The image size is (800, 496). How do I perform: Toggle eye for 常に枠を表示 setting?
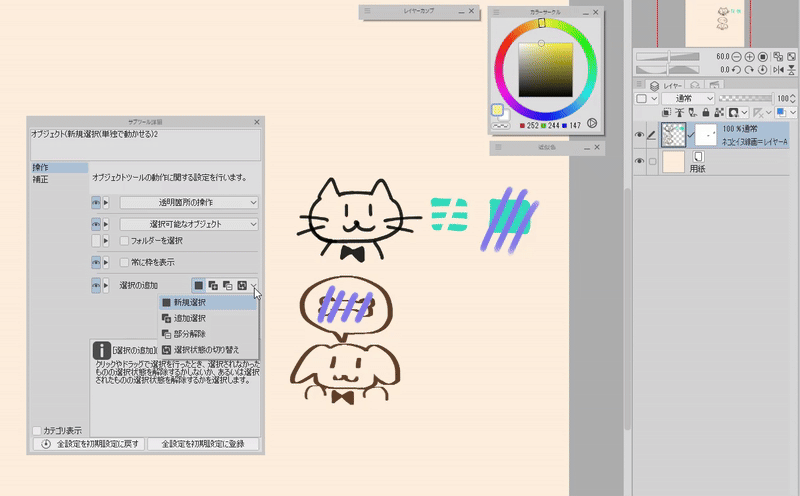point(96,262)
